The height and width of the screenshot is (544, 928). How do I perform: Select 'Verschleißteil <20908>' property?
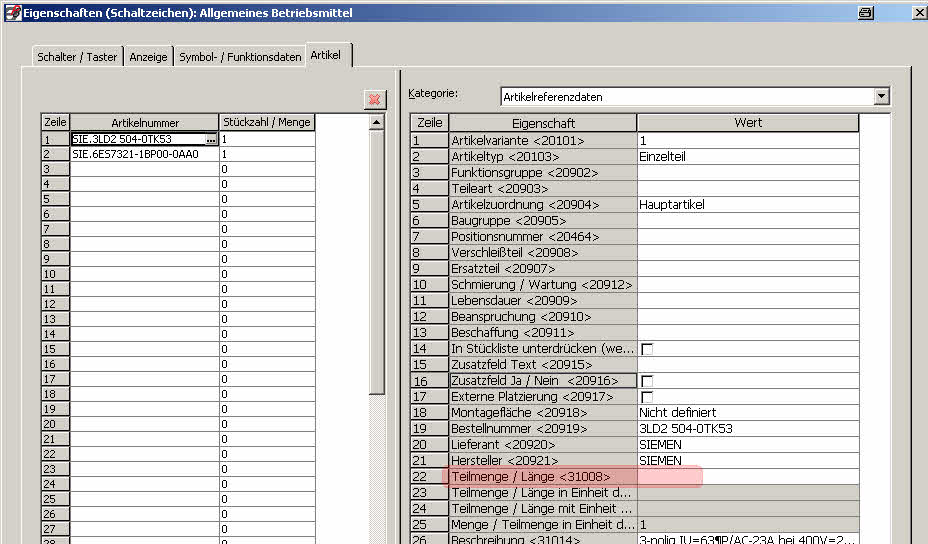tap(543, 252)
